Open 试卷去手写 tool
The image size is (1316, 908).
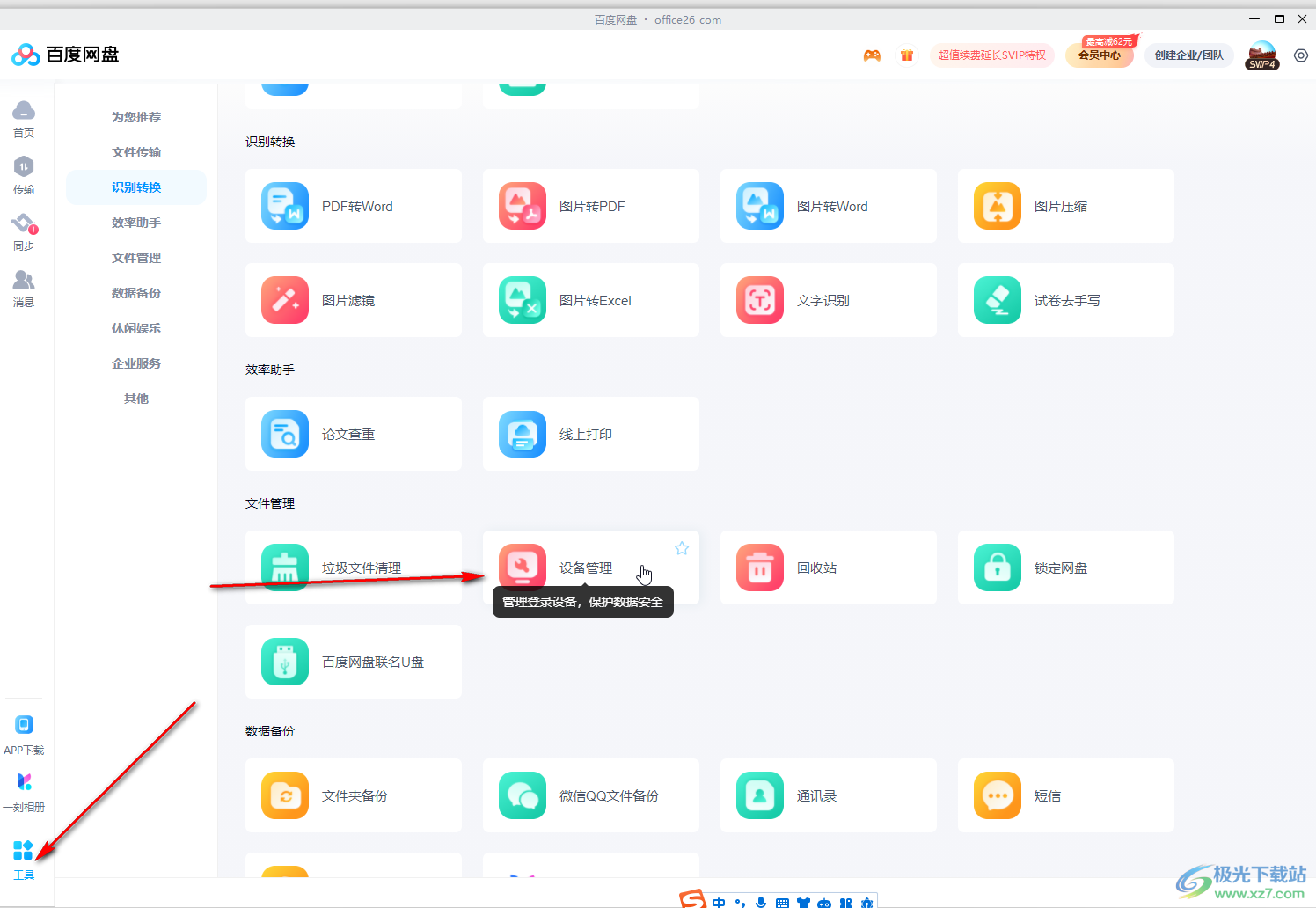point(1065,300)
